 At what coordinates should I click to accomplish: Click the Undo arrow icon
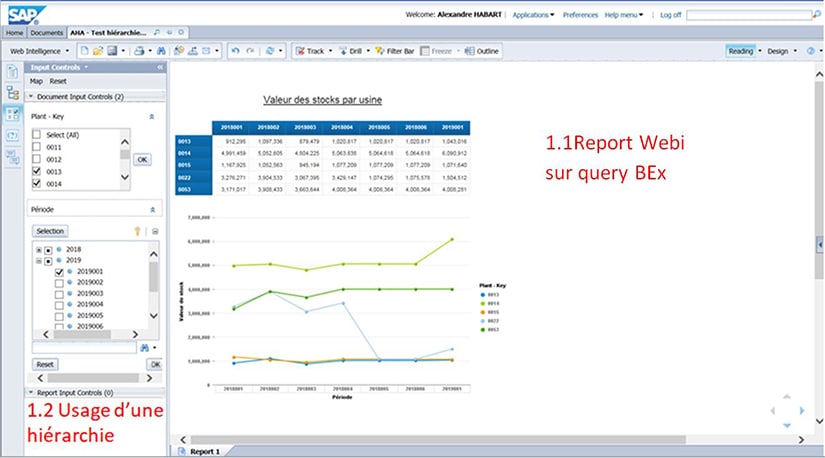[x=235, y=51]
